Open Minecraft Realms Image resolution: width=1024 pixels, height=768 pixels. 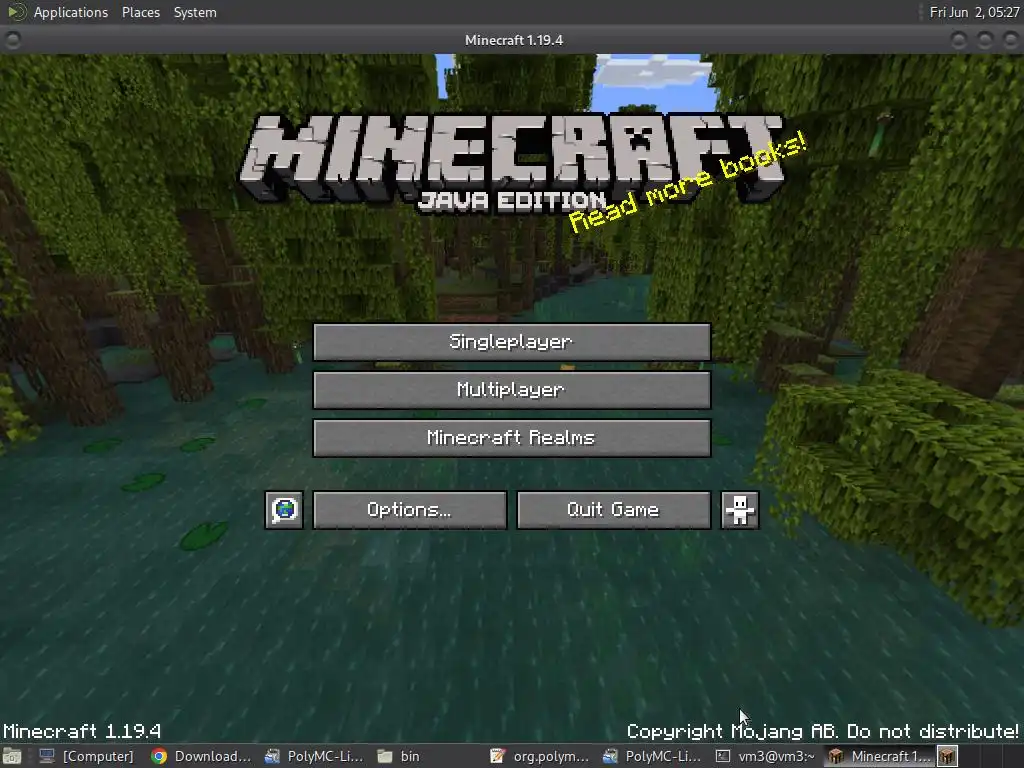pos(512,438)
